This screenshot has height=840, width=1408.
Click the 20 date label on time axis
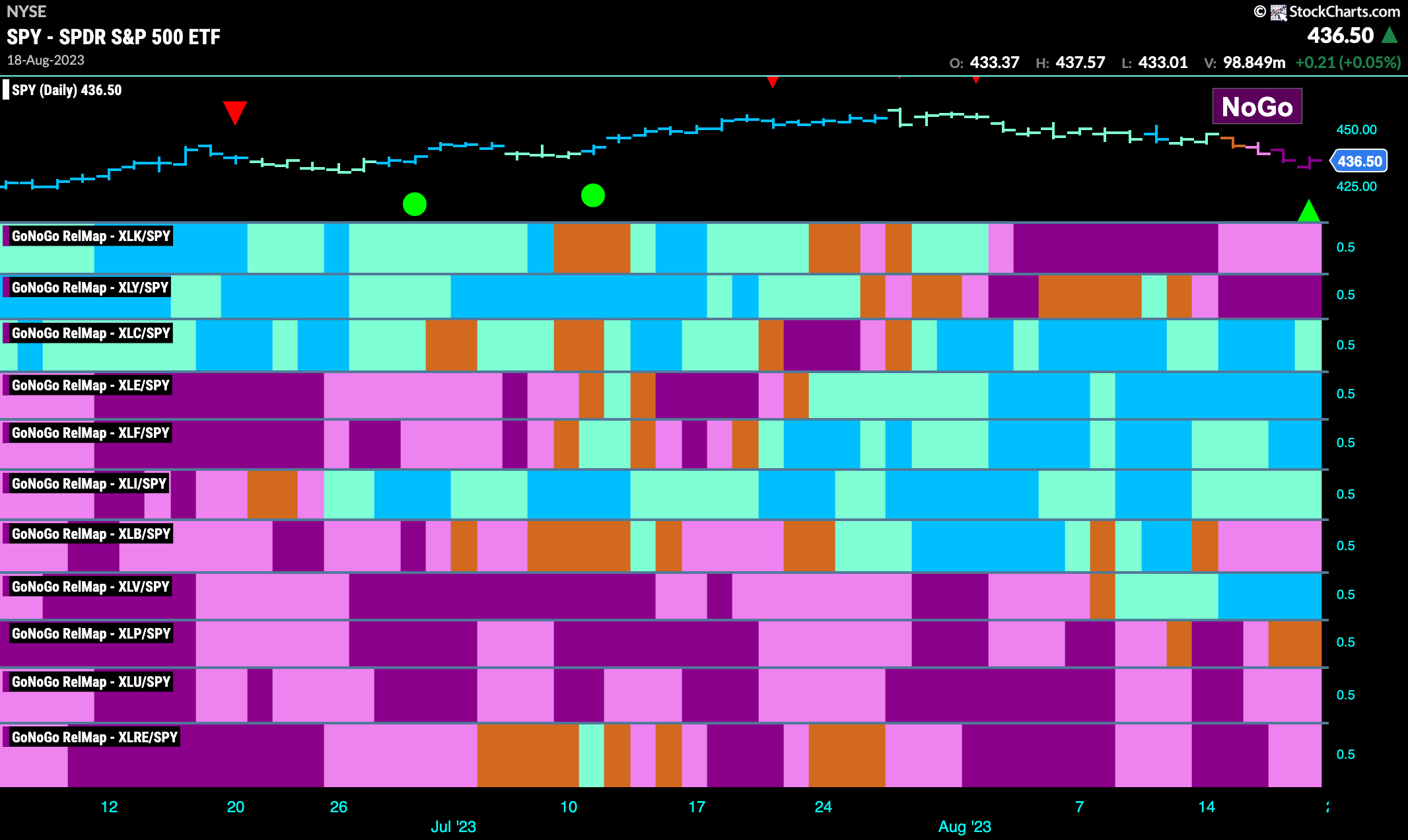point(236,807)
